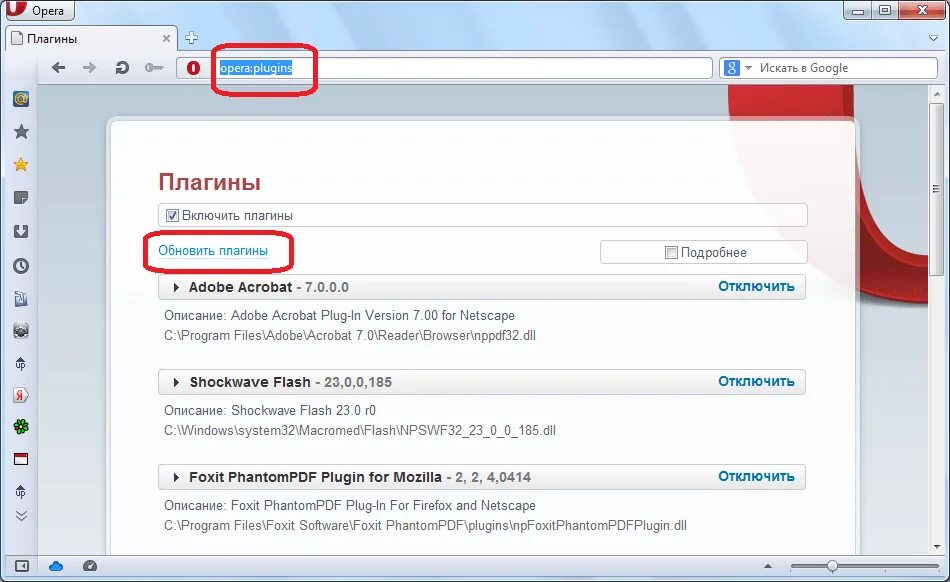This screenshot has width=950, height=582.
Task: Click the zoom slider handle
Action: (832, 566)
